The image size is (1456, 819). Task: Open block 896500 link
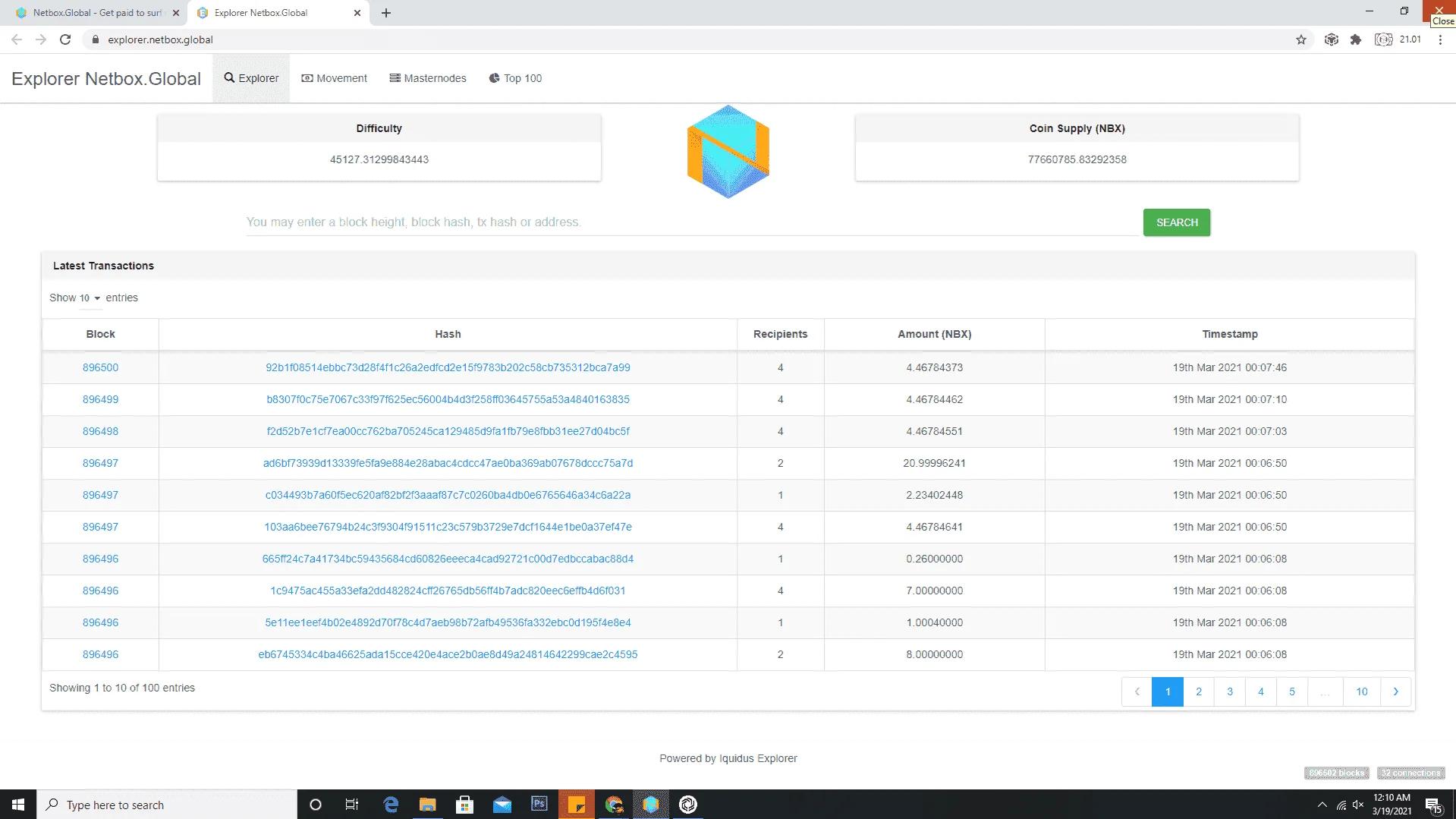(100, 367)
